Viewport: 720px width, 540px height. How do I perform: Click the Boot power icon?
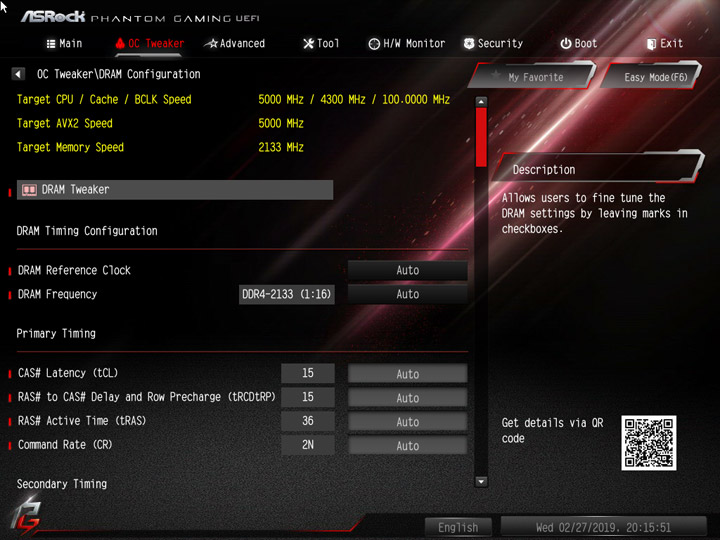[x=566, y=44]
